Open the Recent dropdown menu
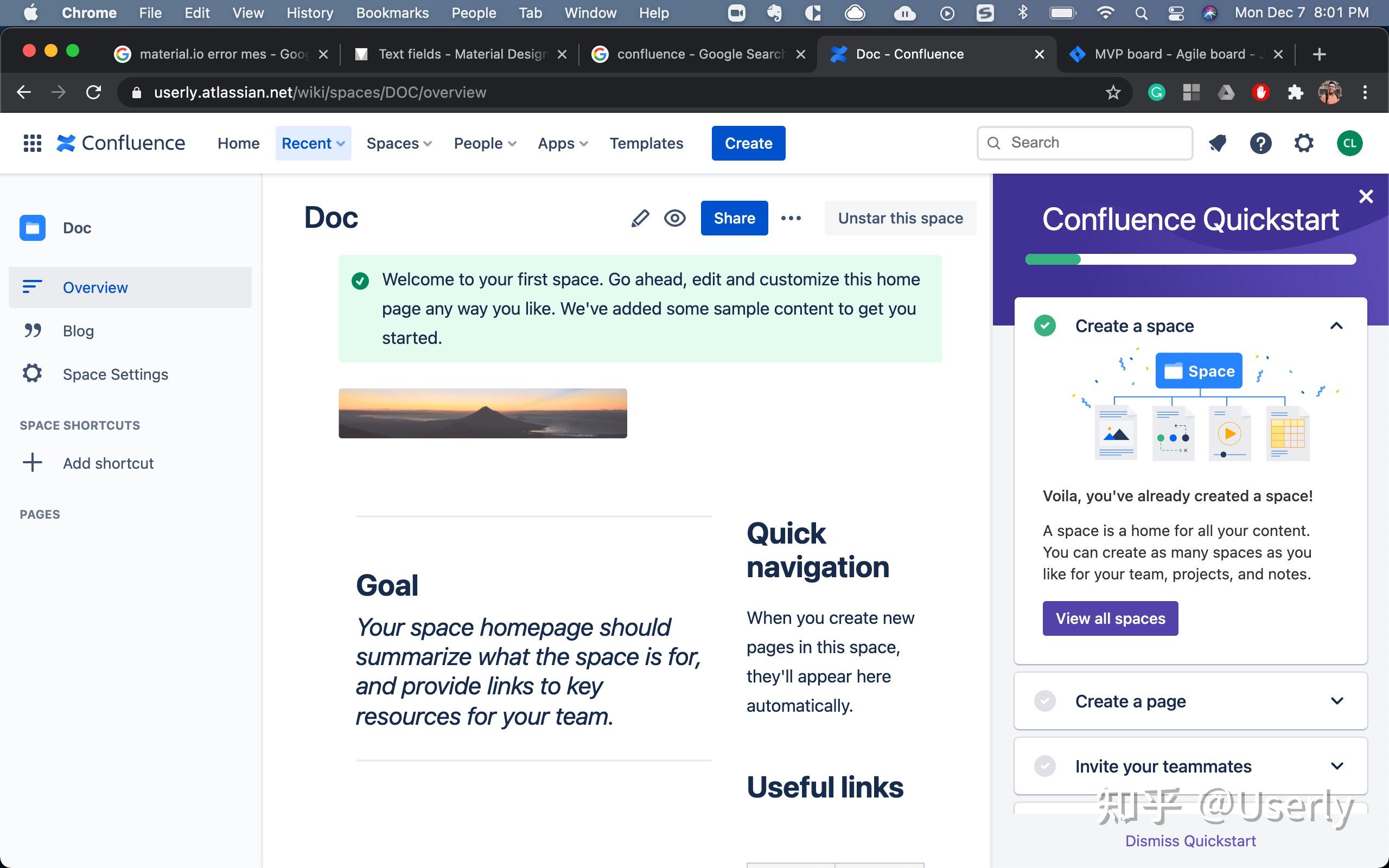The width and height of the screenshot is (1389, 868). pos(313,143)
